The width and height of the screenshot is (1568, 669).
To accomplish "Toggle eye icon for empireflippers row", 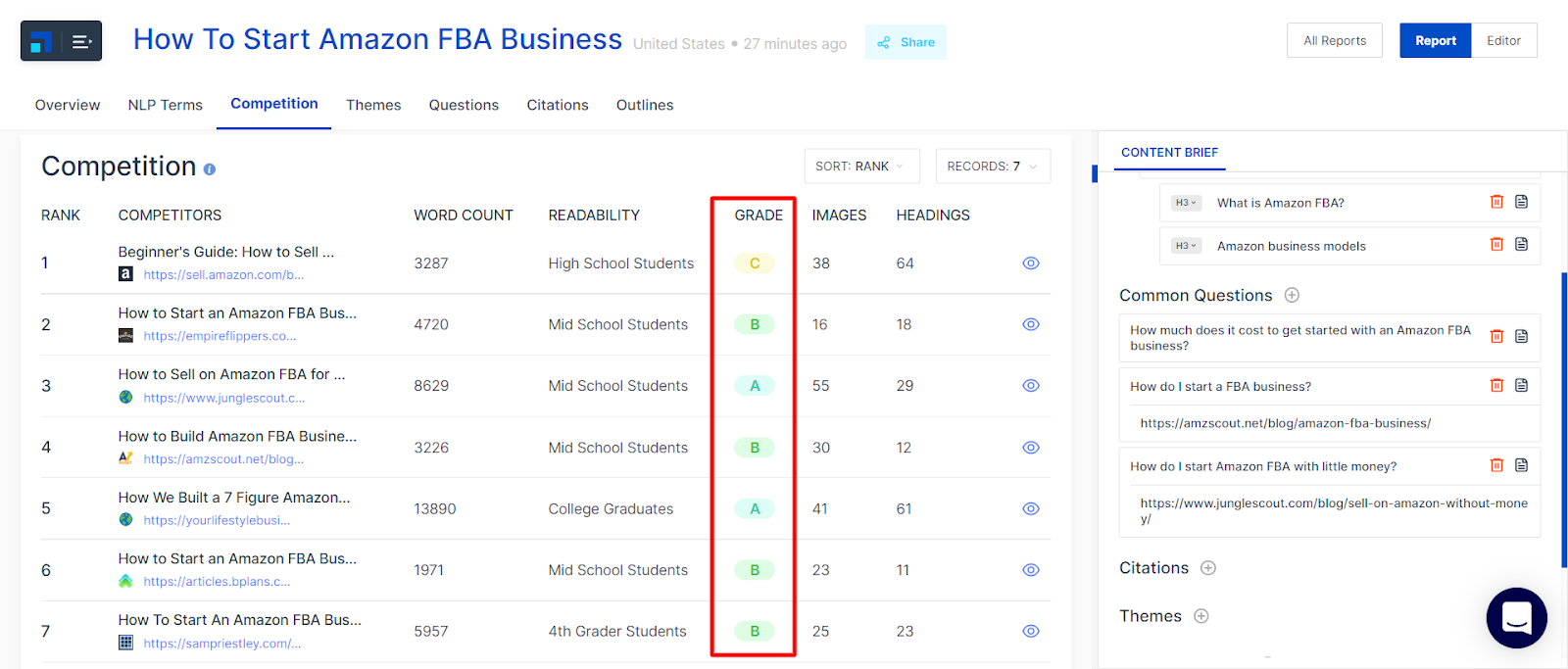I will click(1031, 324).
